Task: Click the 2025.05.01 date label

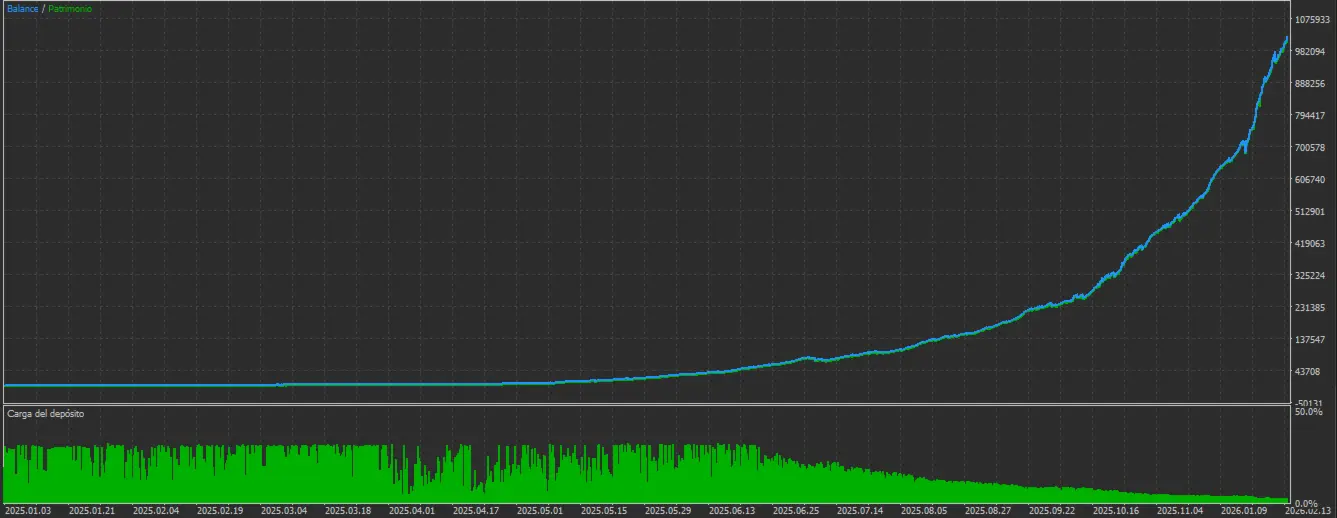Action: coord(542,510)
